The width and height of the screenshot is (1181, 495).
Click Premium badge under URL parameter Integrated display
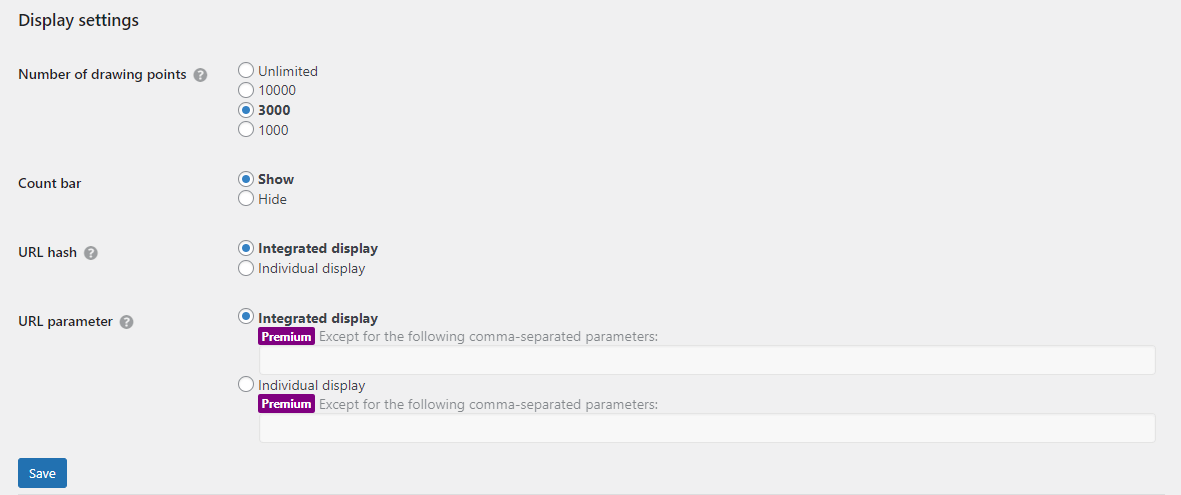coord(287,337)
